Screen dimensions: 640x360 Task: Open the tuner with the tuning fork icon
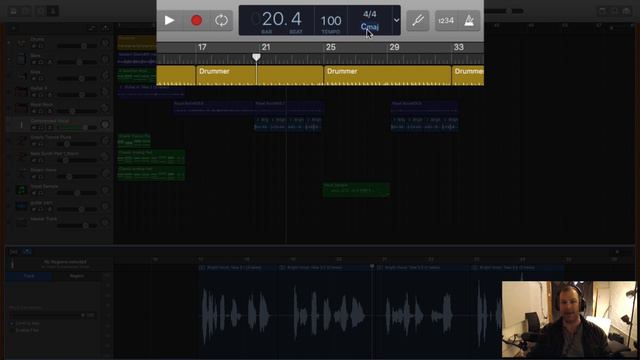click(x=418, y=20)
